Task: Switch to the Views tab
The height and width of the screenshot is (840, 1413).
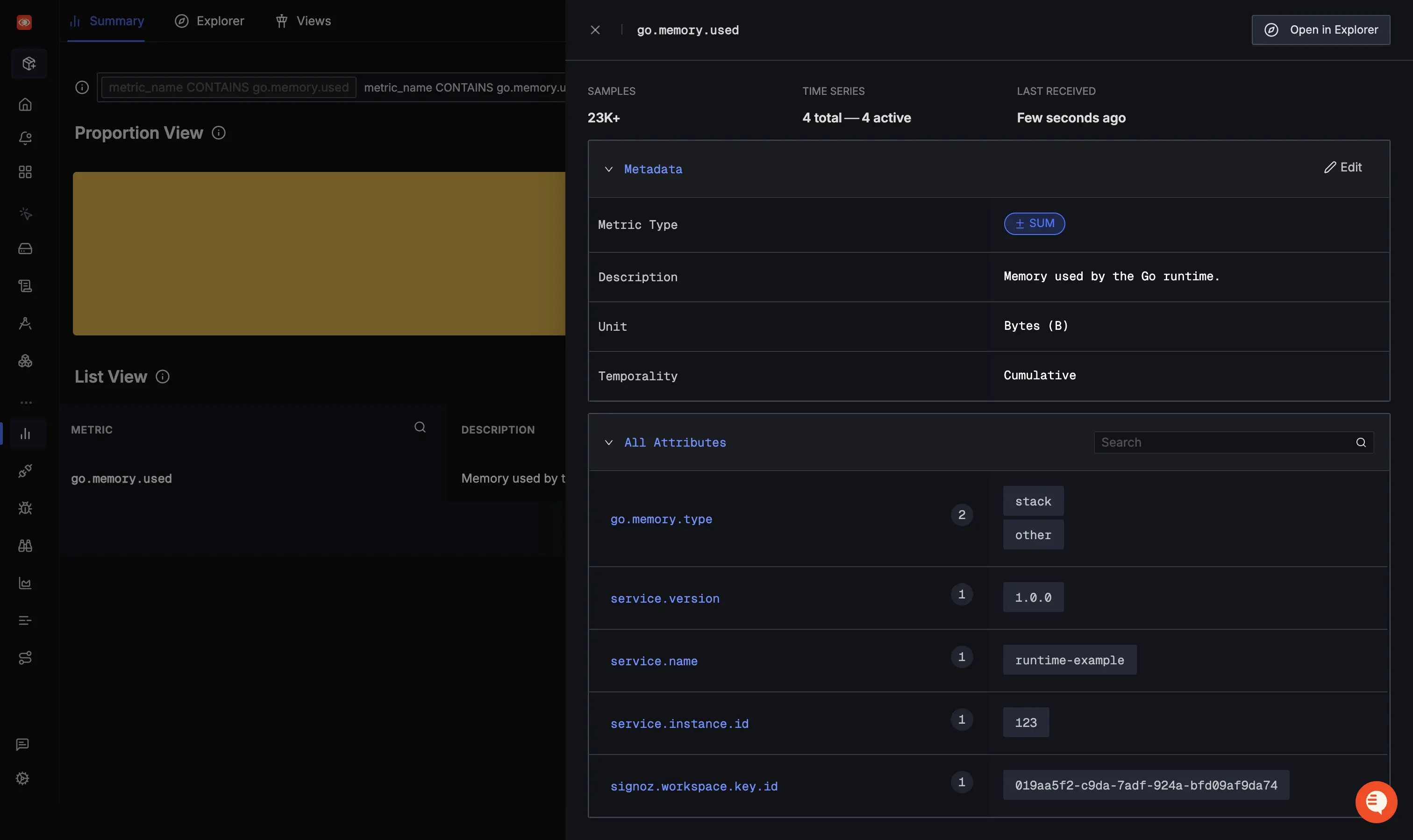Action: [303, 21]
